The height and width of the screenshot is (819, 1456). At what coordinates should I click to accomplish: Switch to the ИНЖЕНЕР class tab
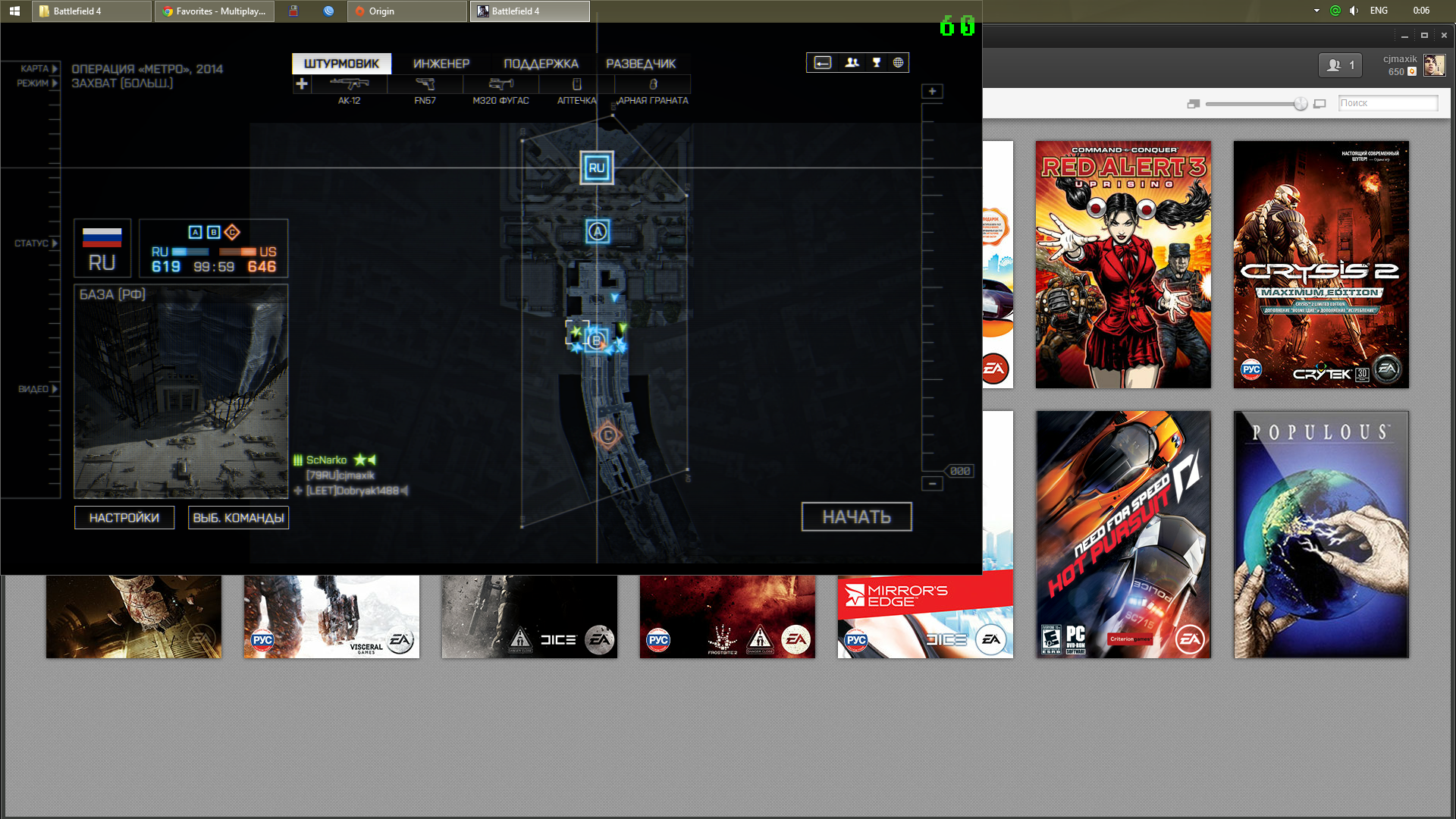click(441, 64)
